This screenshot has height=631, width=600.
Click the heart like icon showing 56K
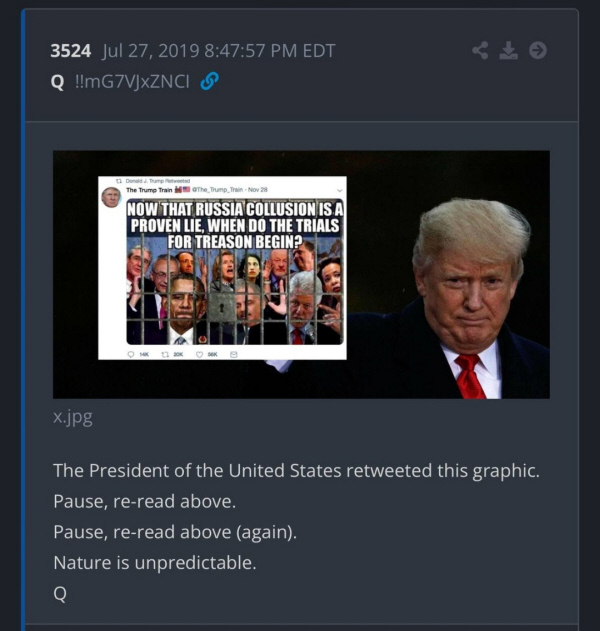point(199,355)
